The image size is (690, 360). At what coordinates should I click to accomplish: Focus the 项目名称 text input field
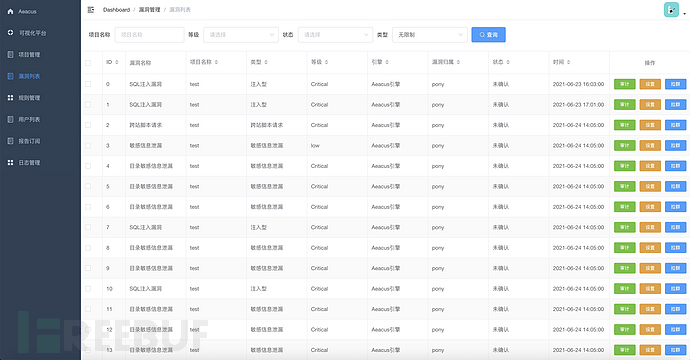[149, 35]
